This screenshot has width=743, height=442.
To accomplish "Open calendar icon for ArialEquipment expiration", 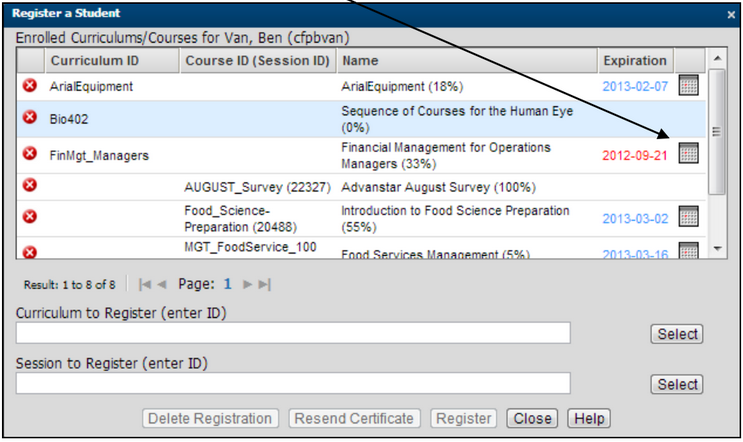I will click(689, 85).
